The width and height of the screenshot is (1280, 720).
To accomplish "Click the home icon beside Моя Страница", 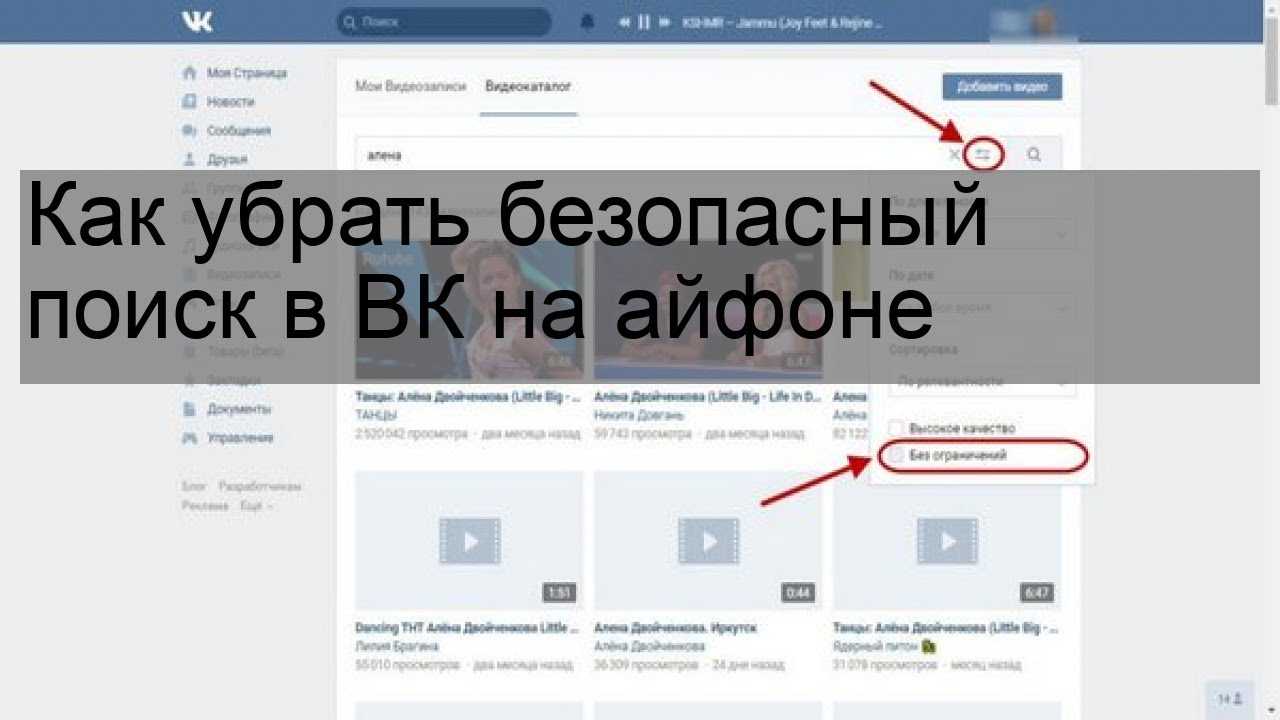I will tap(189, 73).
